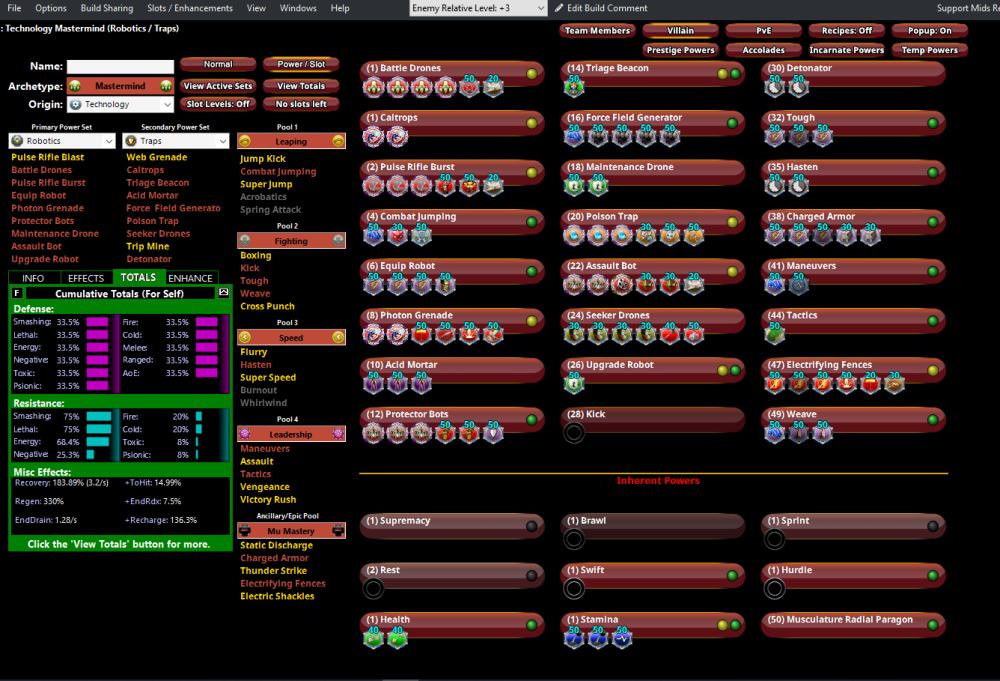Click the Incarnate Powers button
The width and height of the screenshot is (1000, 681).
846,50
